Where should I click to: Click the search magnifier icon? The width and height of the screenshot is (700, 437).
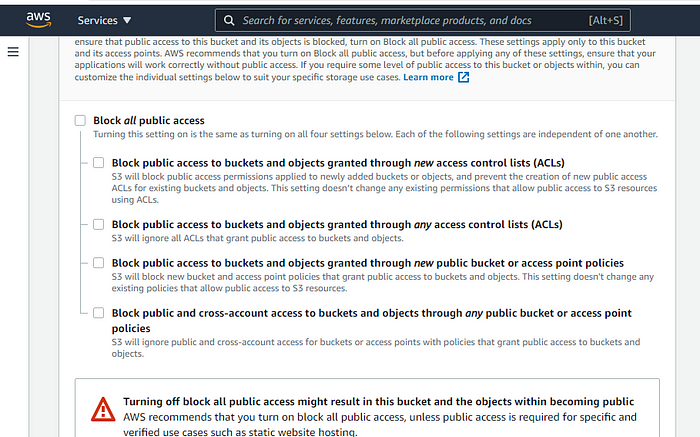click(229, 21)
